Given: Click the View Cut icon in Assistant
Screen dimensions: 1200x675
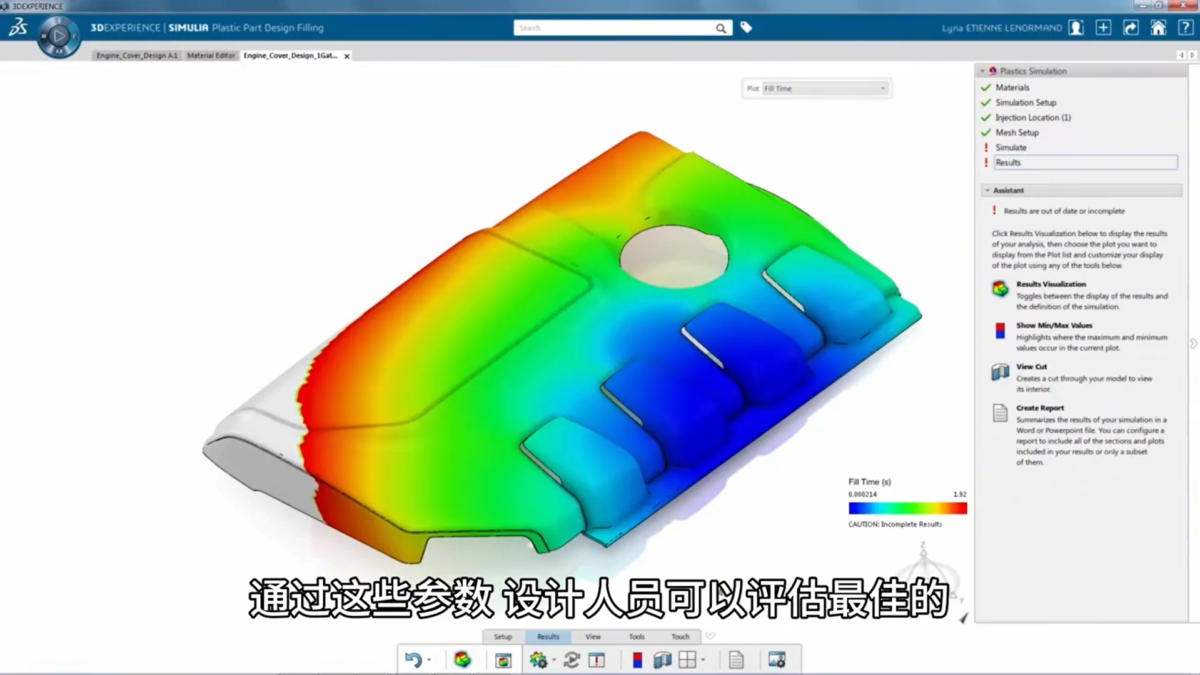Looking at the screenshot, I should (1000, 372).
